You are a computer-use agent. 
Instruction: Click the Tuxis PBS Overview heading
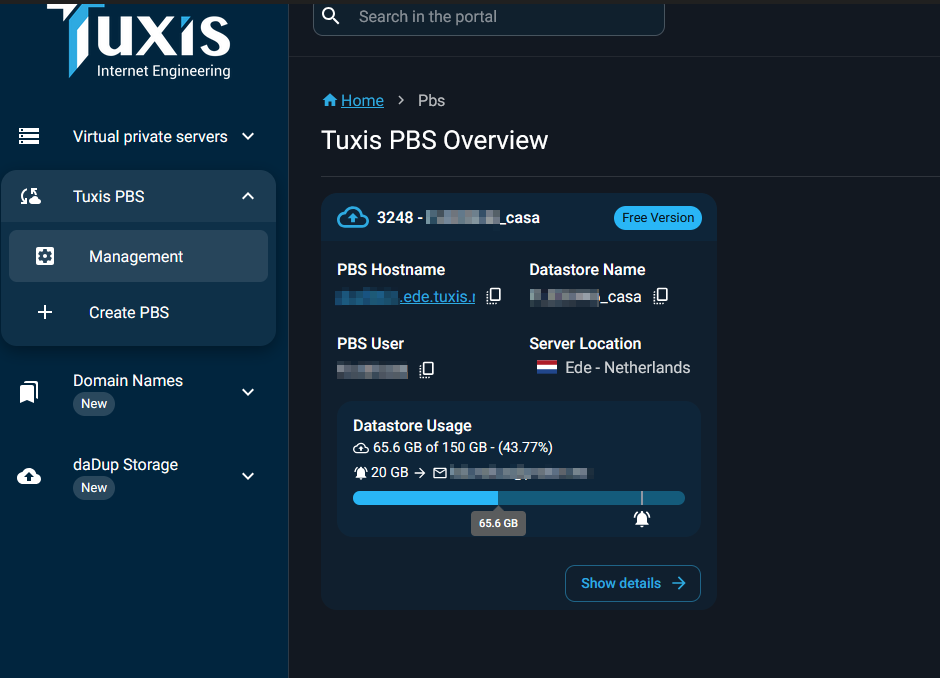tap(435, 140)
